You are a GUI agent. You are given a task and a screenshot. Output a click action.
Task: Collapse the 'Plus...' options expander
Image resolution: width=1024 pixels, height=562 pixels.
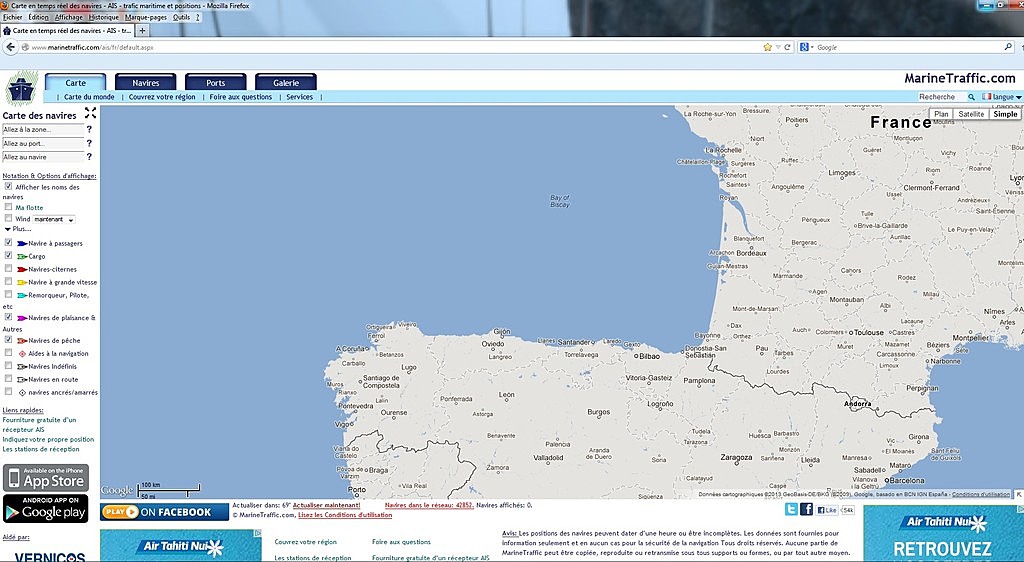[18, 229]
